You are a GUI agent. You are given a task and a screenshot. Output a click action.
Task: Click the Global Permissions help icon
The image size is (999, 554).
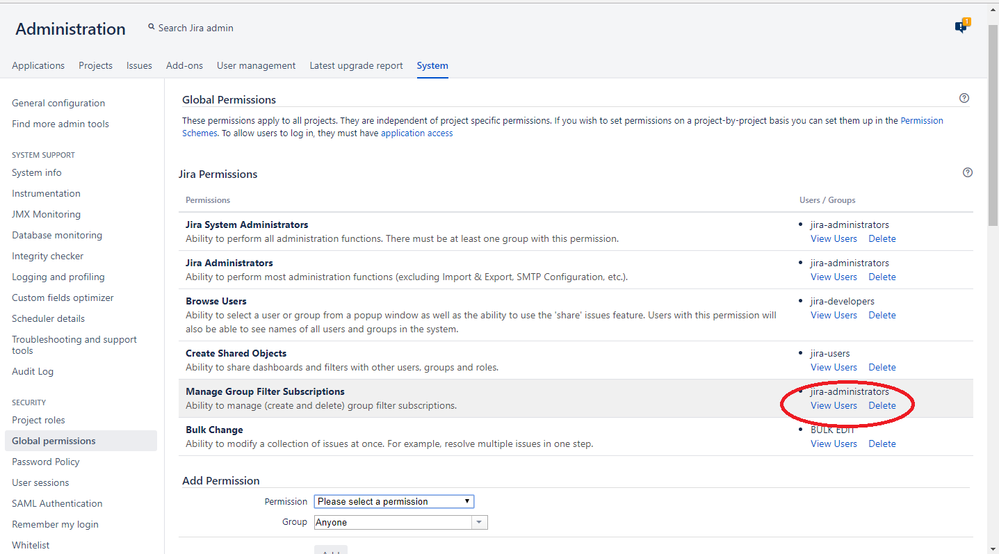click(964, 98)
